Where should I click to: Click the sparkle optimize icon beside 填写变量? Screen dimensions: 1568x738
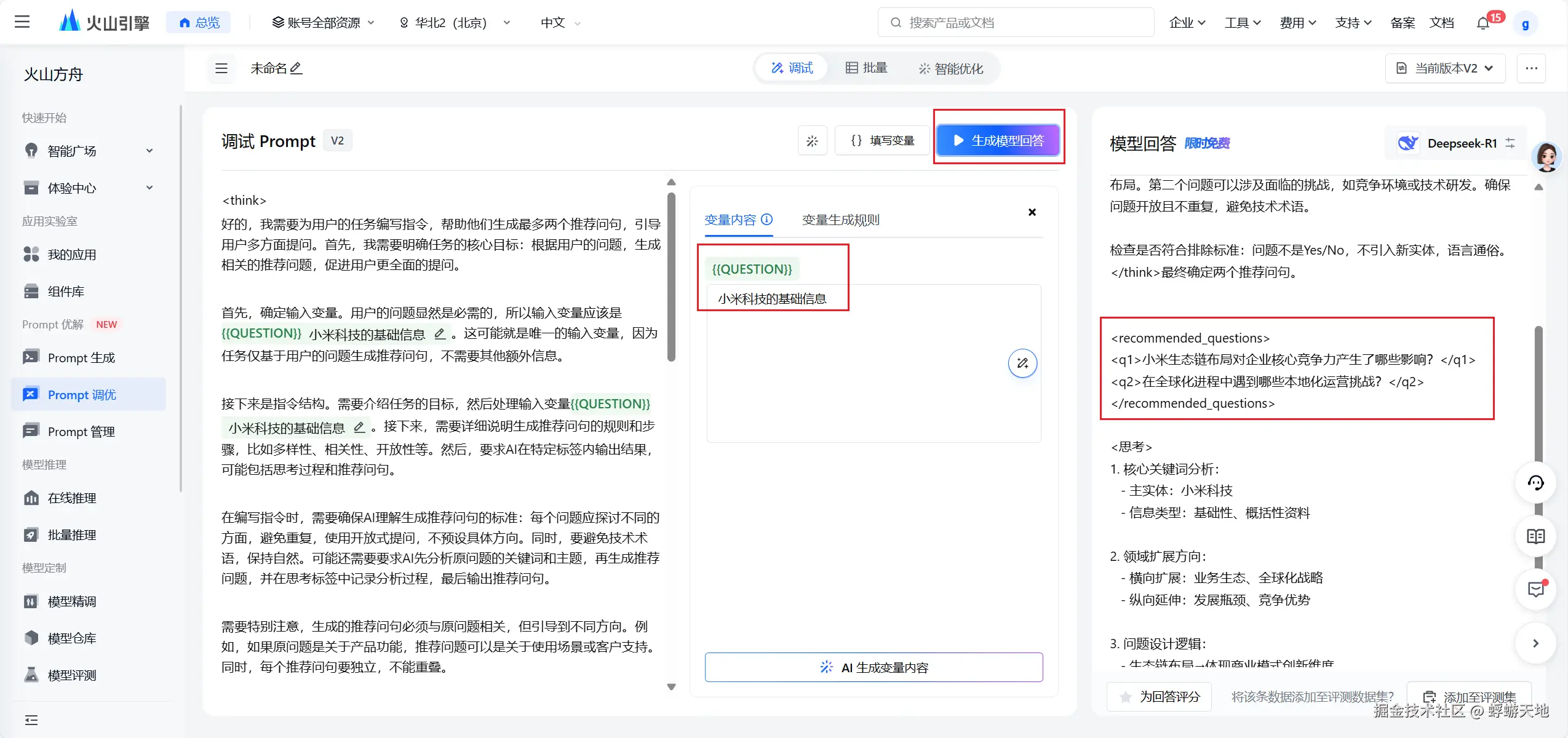click(812, 141)
